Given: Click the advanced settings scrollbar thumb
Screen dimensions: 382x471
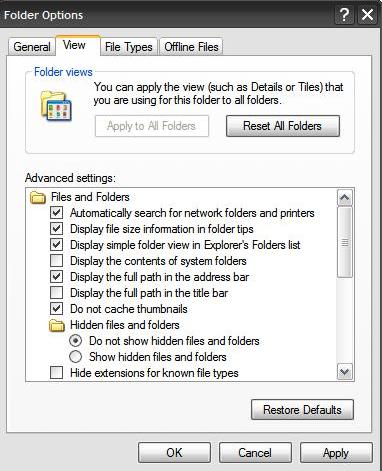Looking at the screenshot, I should pos(344,242).
